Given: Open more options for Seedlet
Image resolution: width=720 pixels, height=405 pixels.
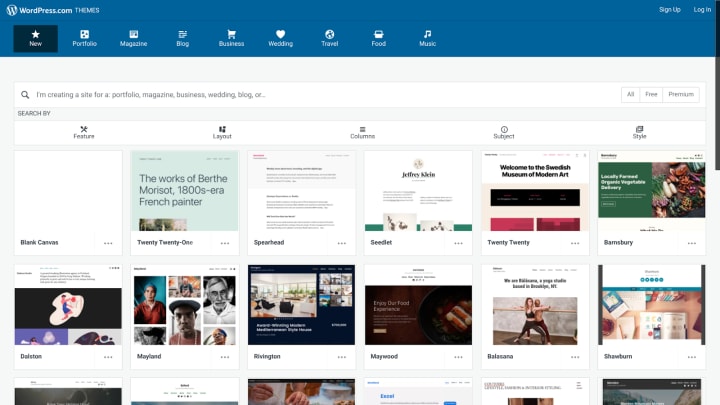Looking at the screenshot, I should [458, 243].
